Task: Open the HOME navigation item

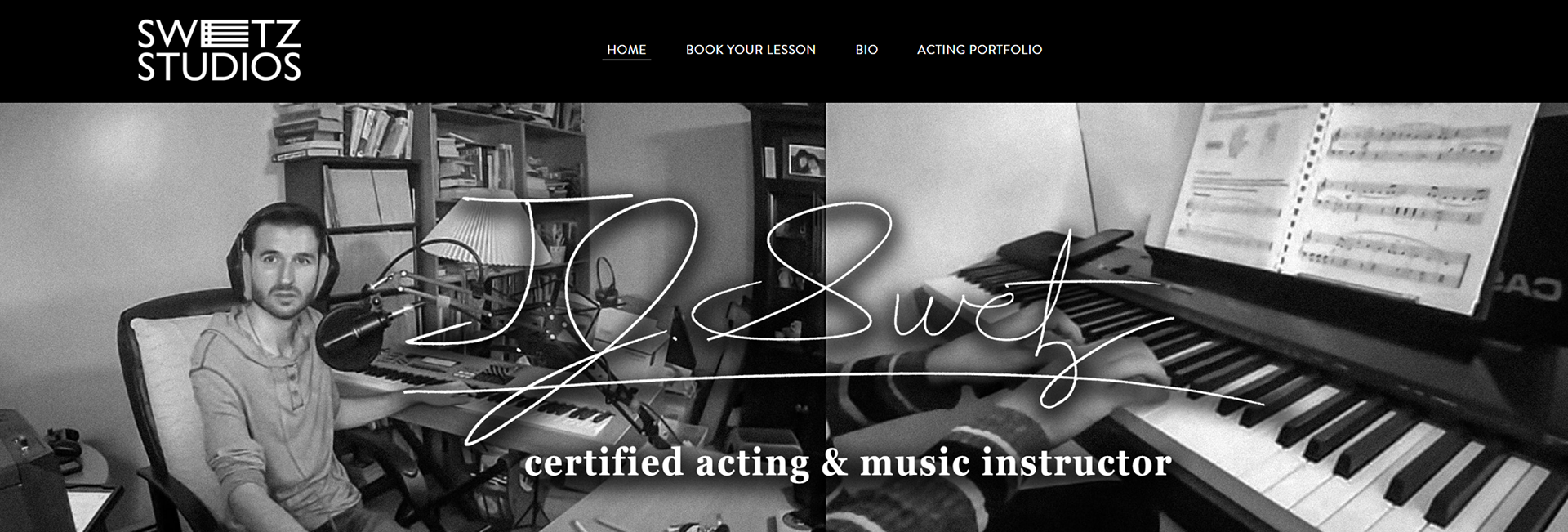Action: point(626,49)
